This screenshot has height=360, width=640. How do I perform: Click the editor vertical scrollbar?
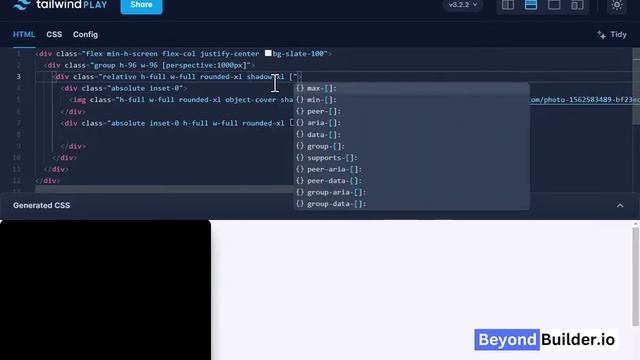pyautogui.click(x=636, y=86)
